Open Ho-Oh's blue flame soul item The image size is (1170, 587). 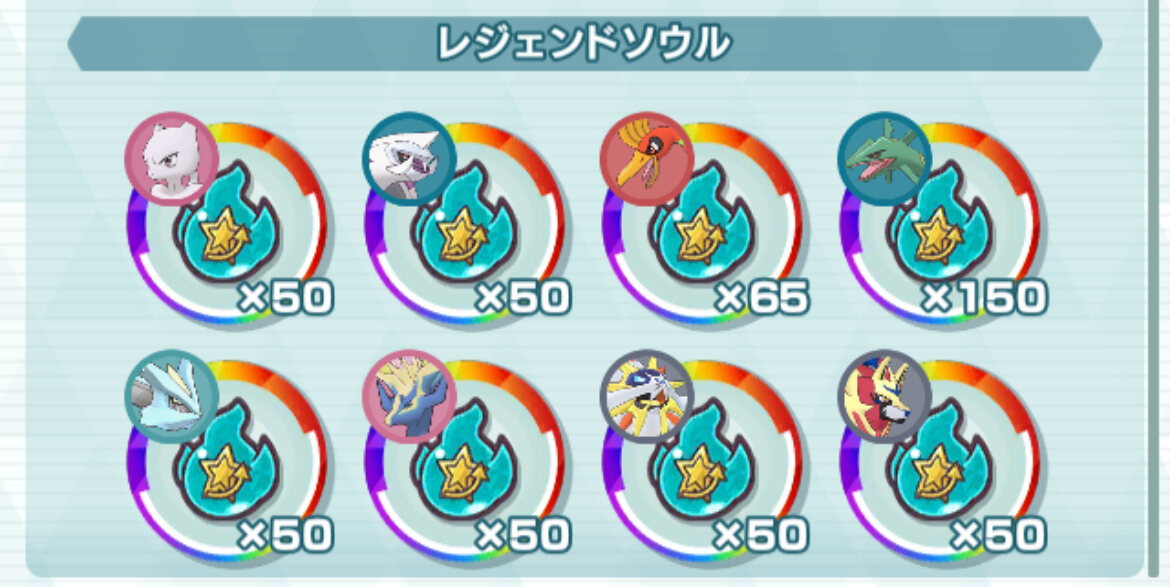pyautogui.click(x=703, y=226)
